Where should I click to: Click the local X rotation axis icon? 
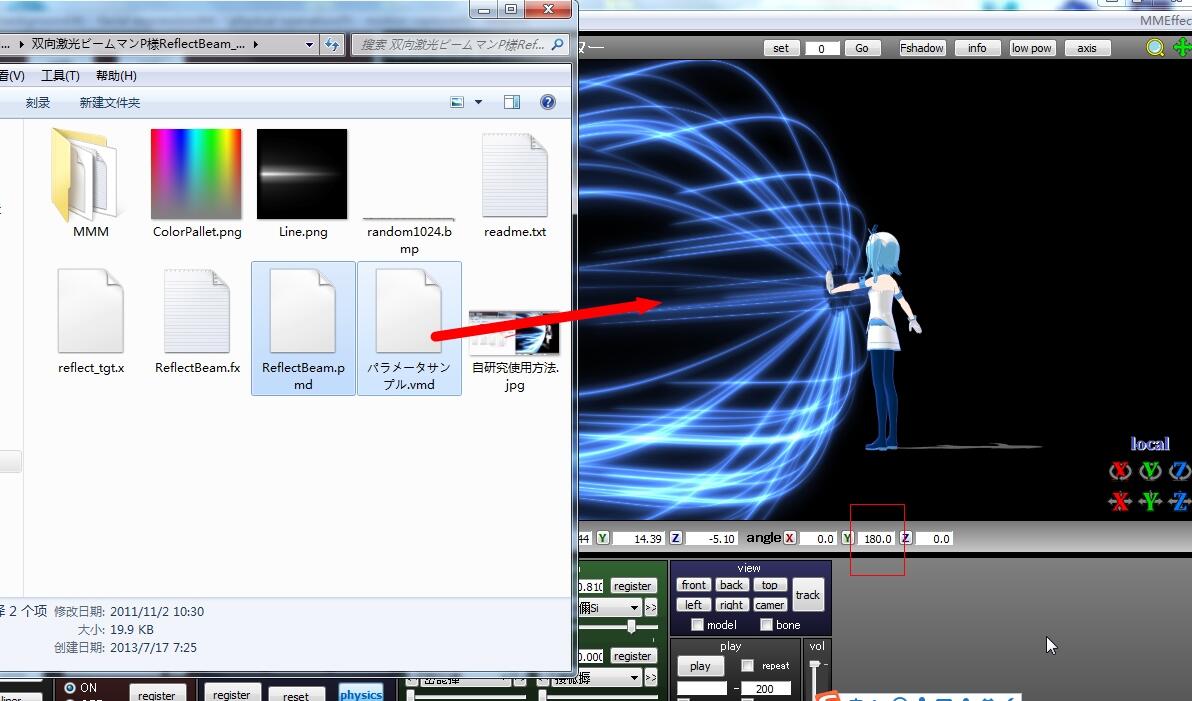point(1120,471)
